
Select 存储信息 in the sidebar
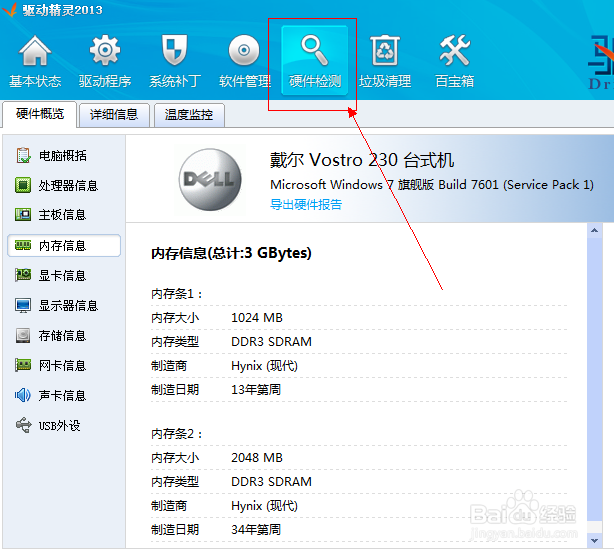coord(64,336)
